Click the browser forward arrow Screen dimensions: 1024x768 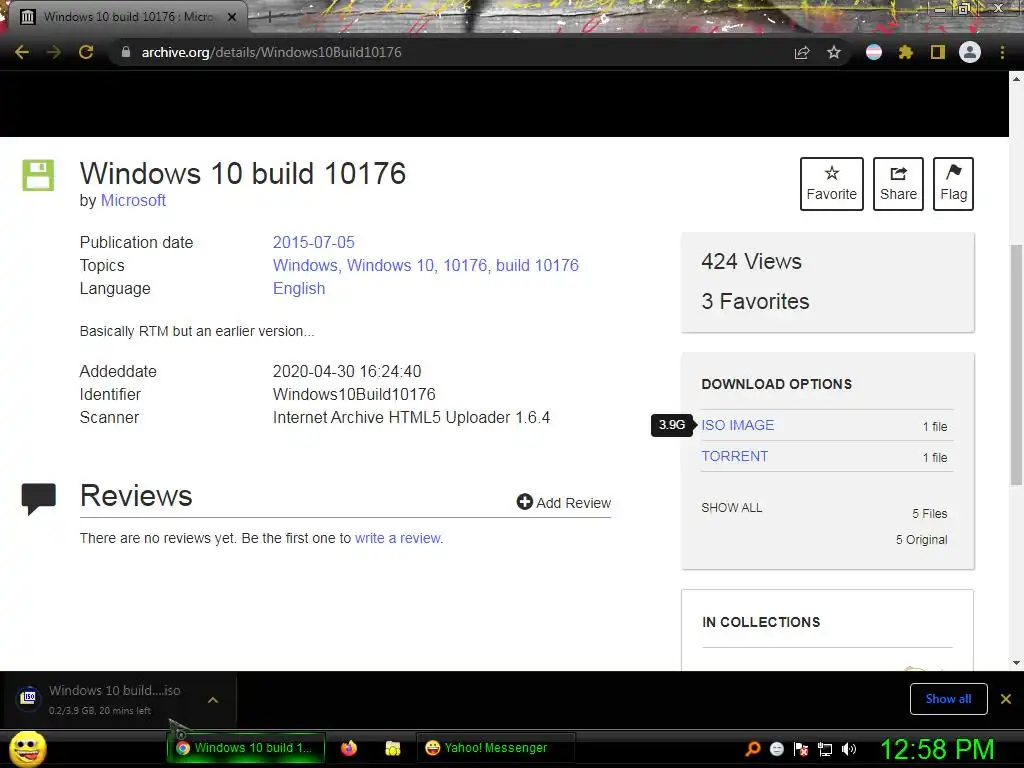pyautogui.click(x=54, y=52)
